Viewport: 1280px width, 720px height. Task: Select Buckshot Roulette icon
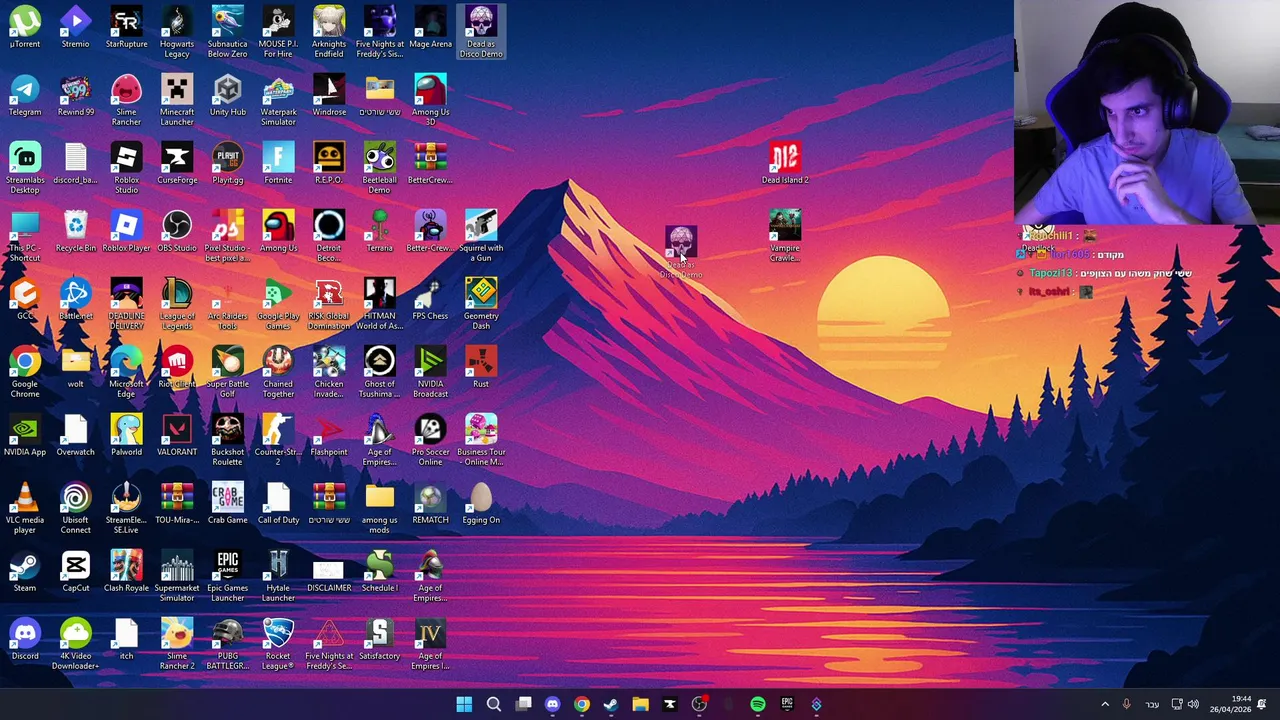coord(227,440)
